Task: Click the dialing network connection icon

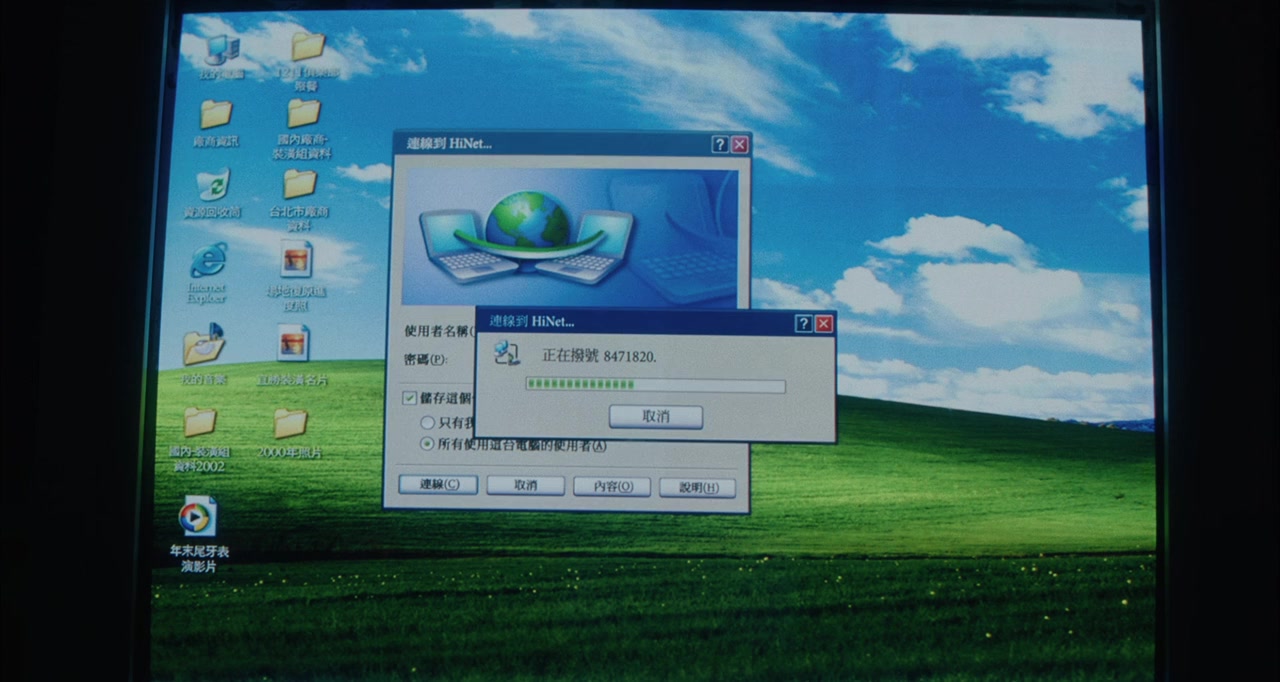Action: point(508,353)
